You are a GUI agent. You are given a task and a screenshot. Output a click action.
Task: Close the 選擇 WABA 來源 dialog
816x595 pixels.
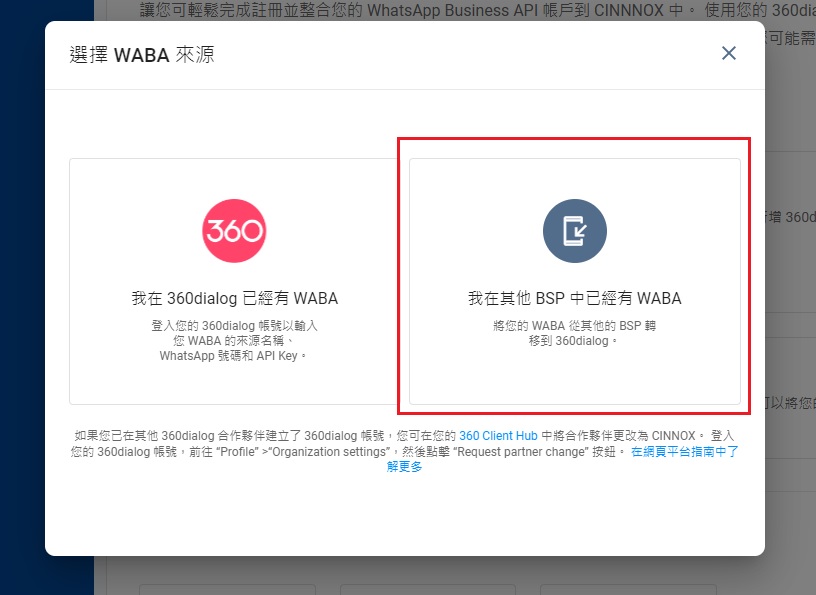click(729, 53)
